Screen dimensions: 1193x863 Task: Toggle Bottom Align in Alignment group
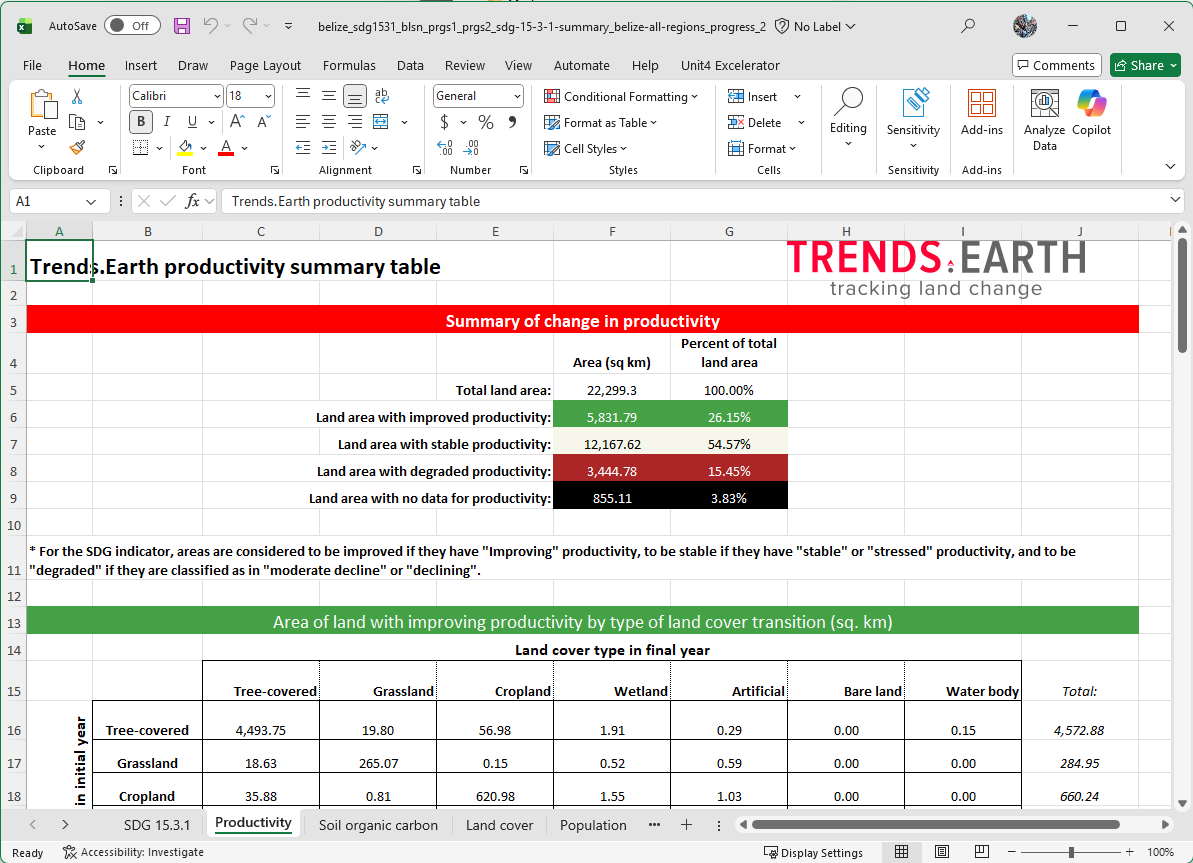tap(355, 96)
